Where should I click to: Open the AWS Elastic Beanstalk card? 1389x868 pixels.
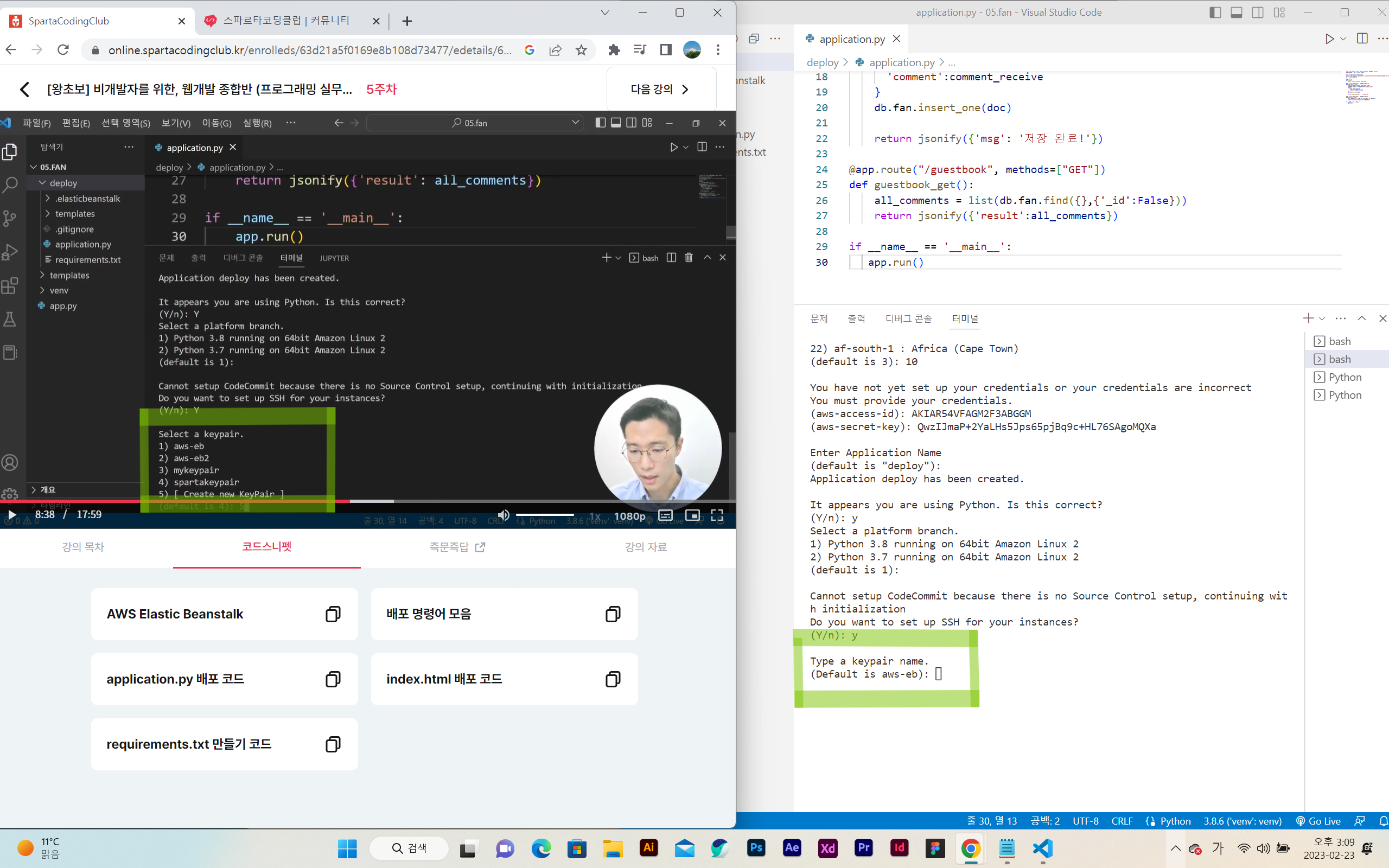click(x=225, y=614)
